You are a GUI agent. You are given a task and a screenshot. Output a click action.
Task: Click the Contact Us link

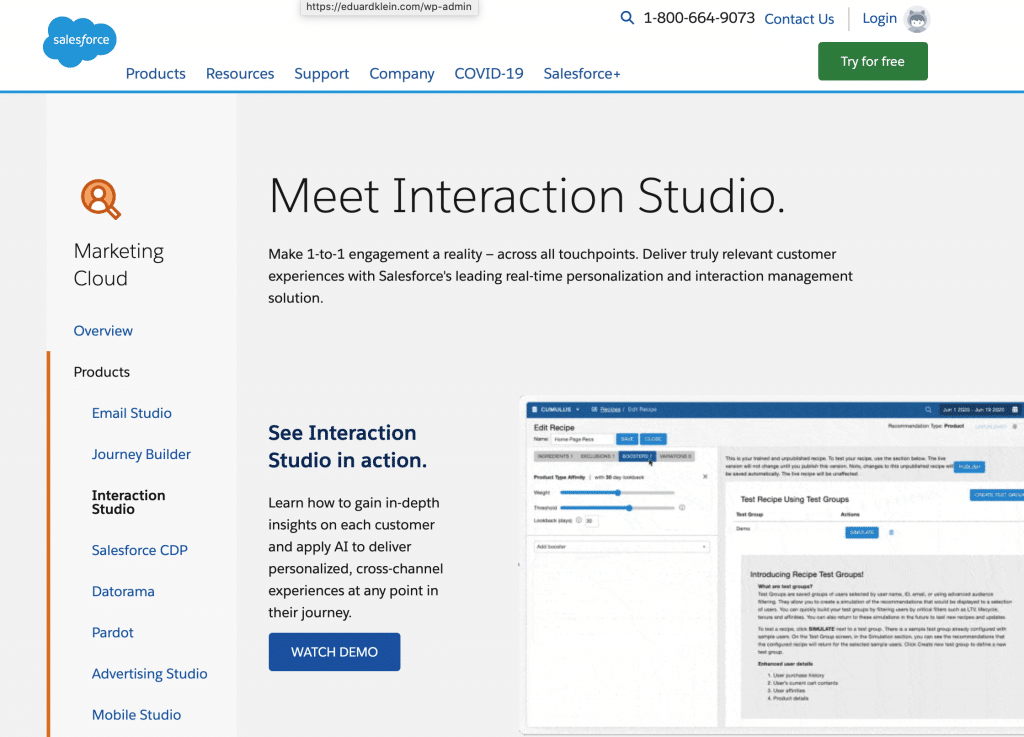coord(799,19)
